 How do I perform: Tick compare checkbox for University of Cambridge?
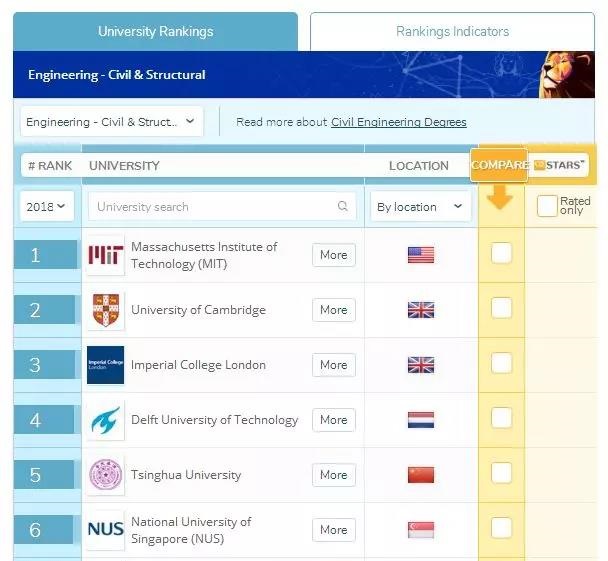point(501,308)
